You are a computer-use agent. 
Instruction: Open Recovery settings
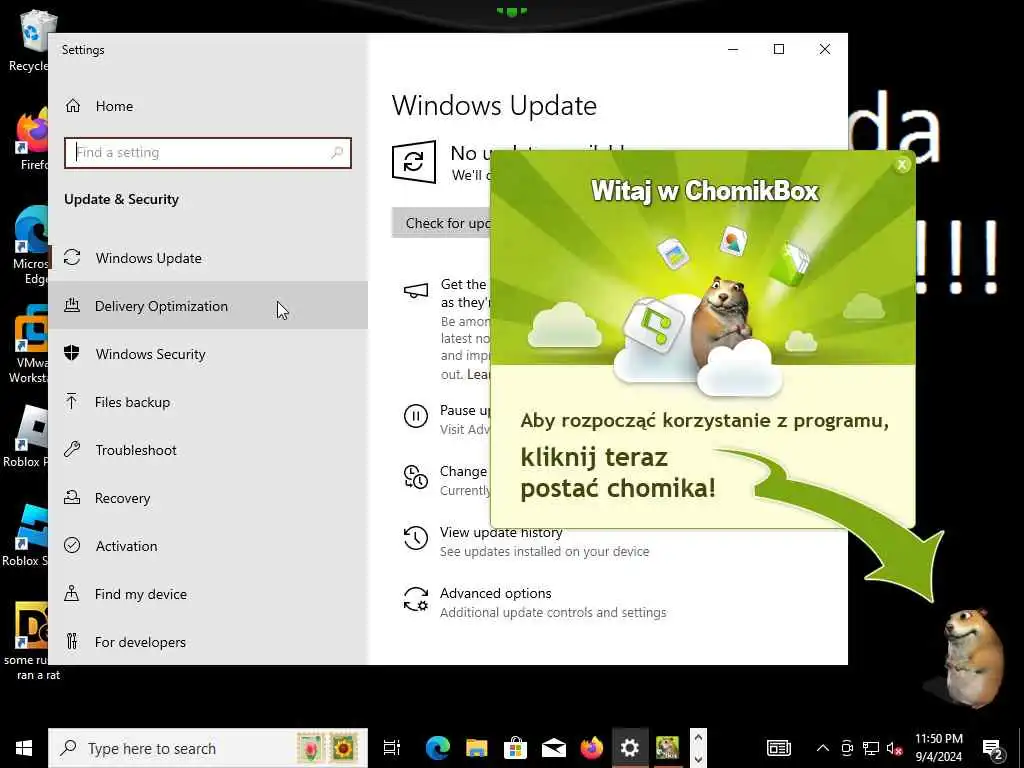click(208, 498)
